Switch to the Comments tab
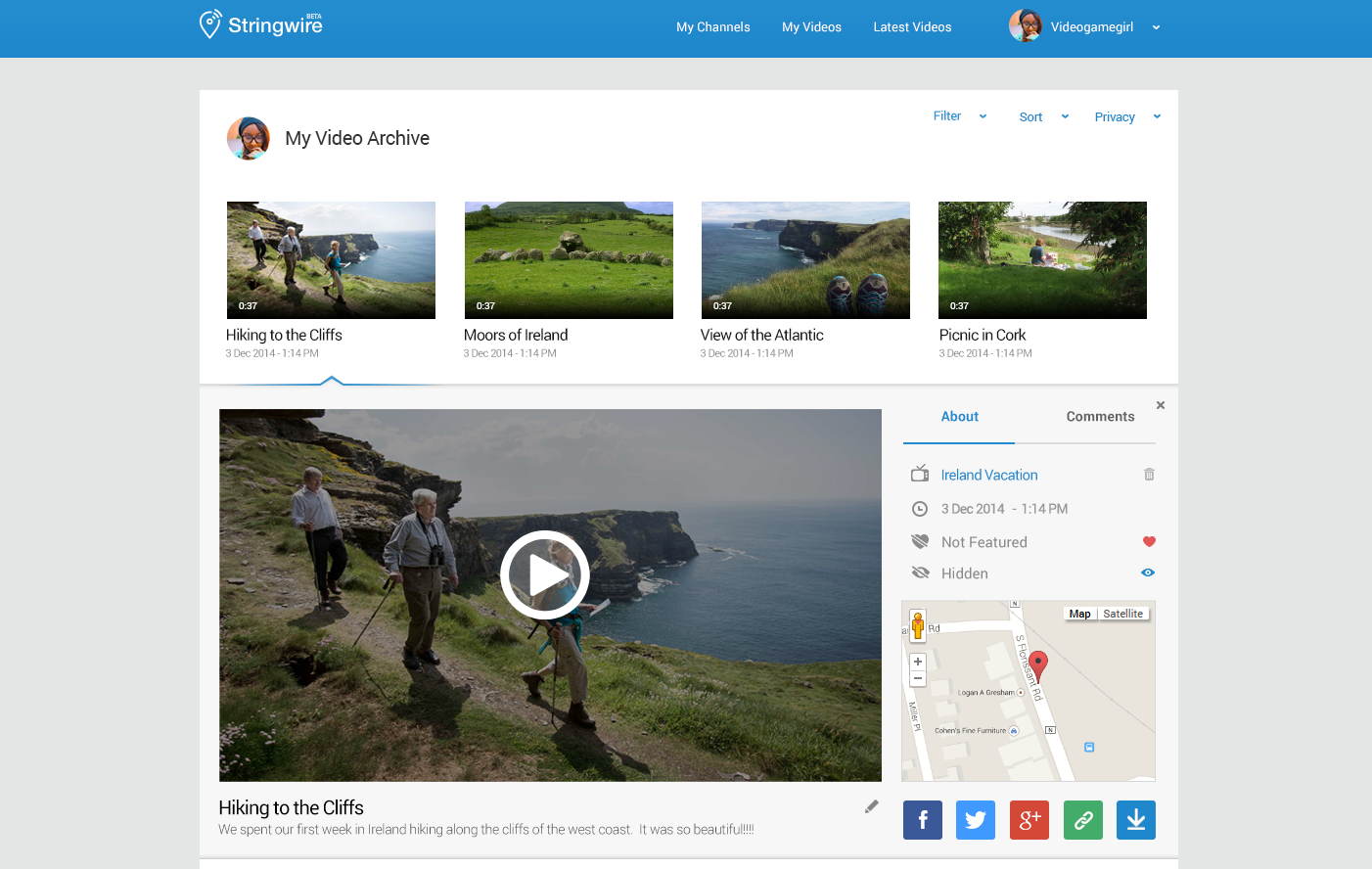 coord(1100,417)
